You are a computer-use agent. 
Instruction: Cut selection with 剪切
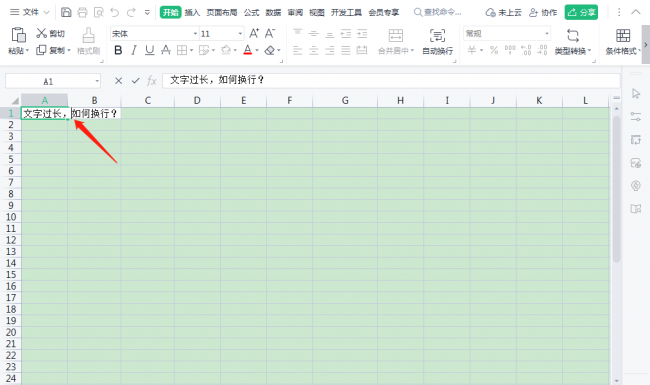tap(51, 33)
